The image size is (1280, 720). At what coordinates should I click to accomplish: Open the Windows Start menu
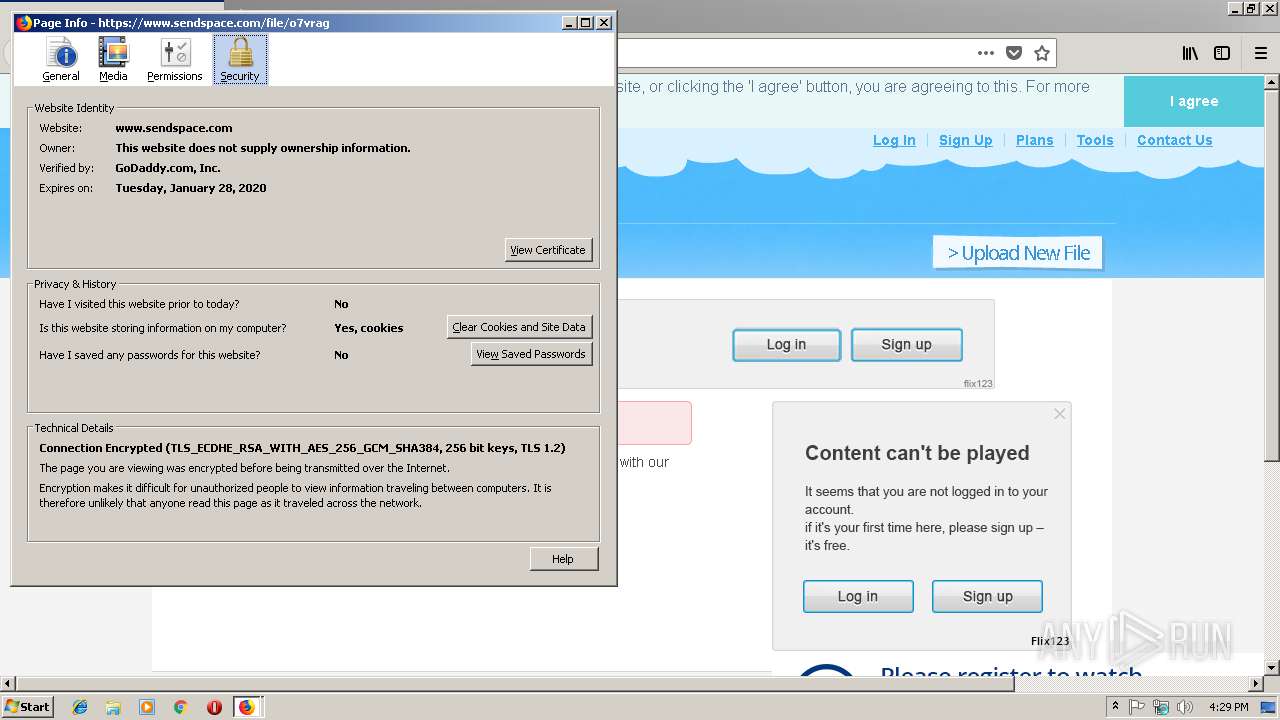[28, 706]
